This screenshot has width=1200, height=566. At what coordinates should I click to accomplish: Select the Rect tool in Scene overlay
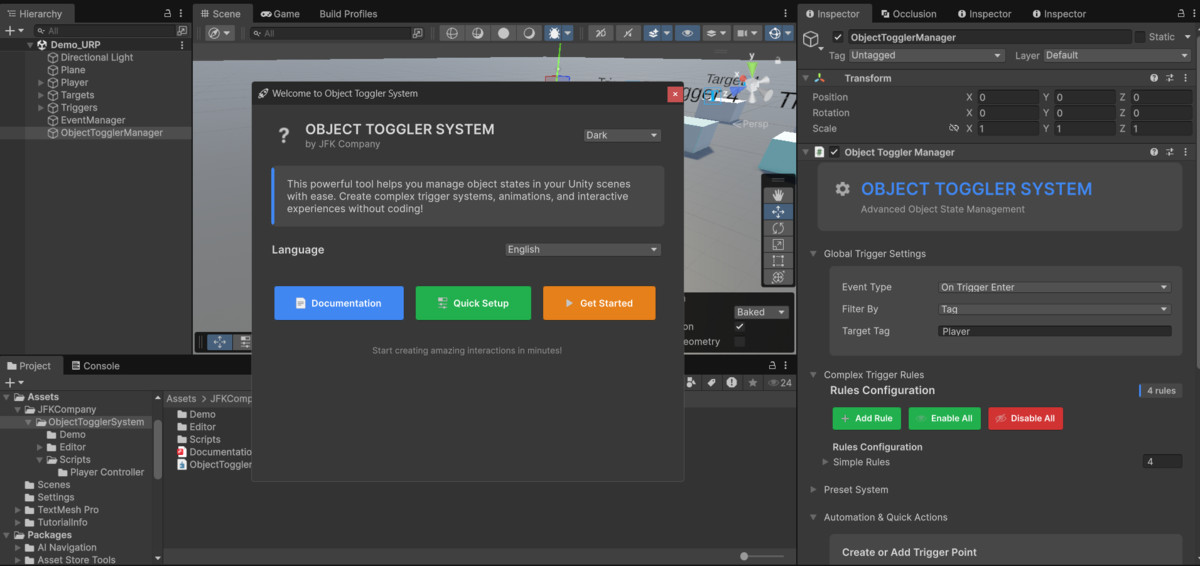tap(778, 260)
